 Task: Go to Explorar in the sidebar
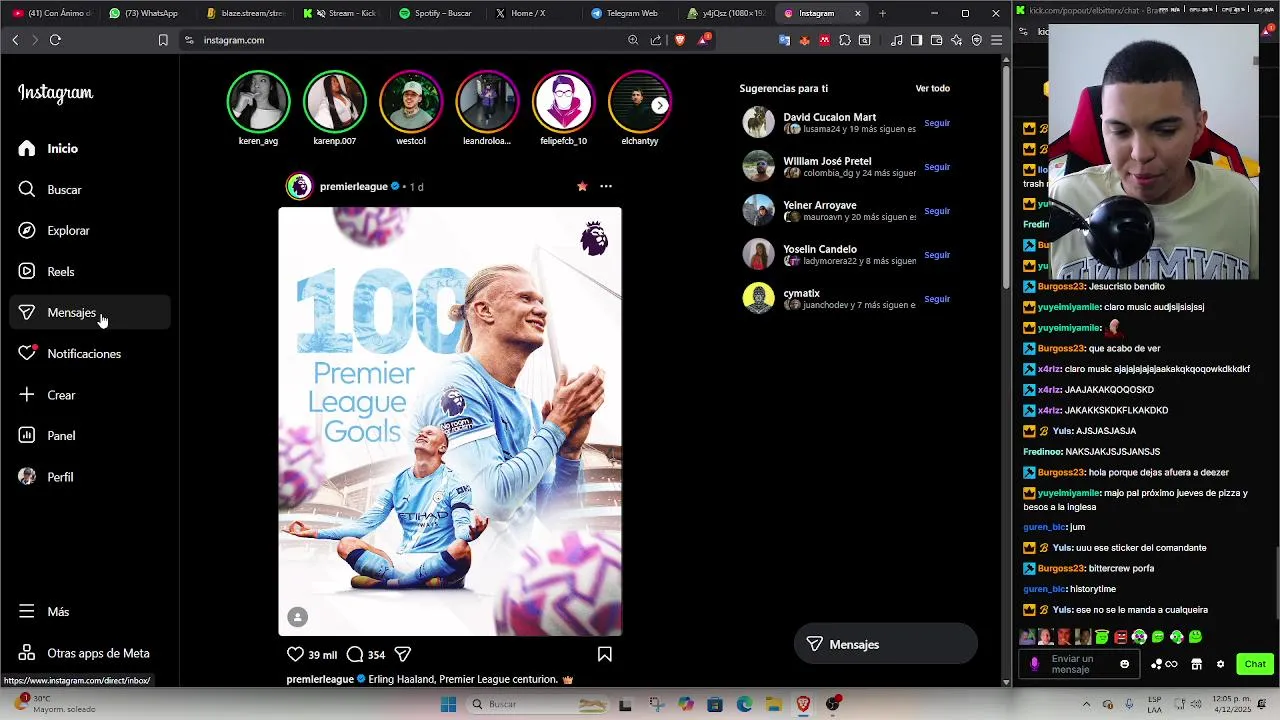(90, 230)
